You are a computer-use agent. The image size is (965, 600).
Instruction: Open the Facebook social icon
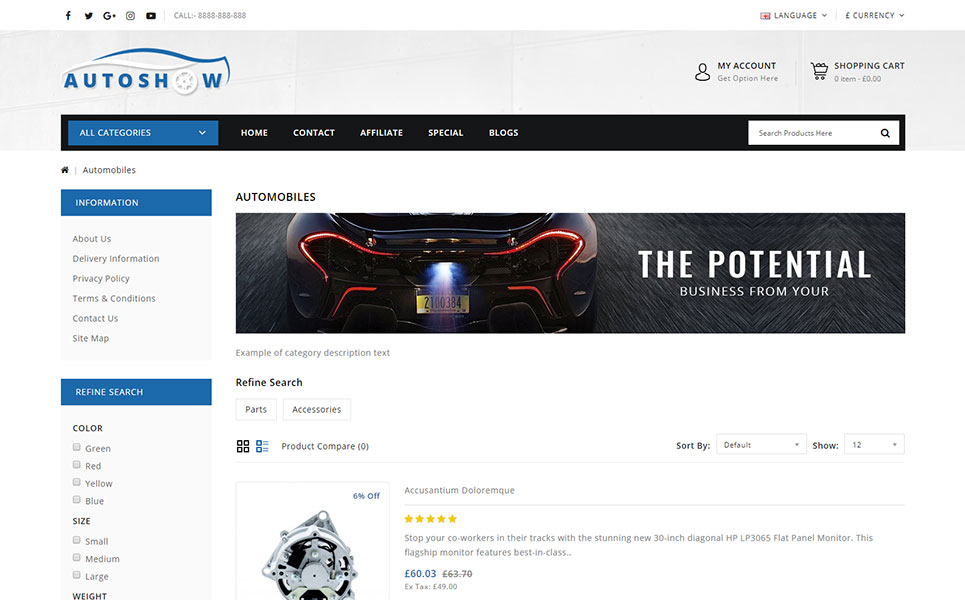[x=68, y=16]
